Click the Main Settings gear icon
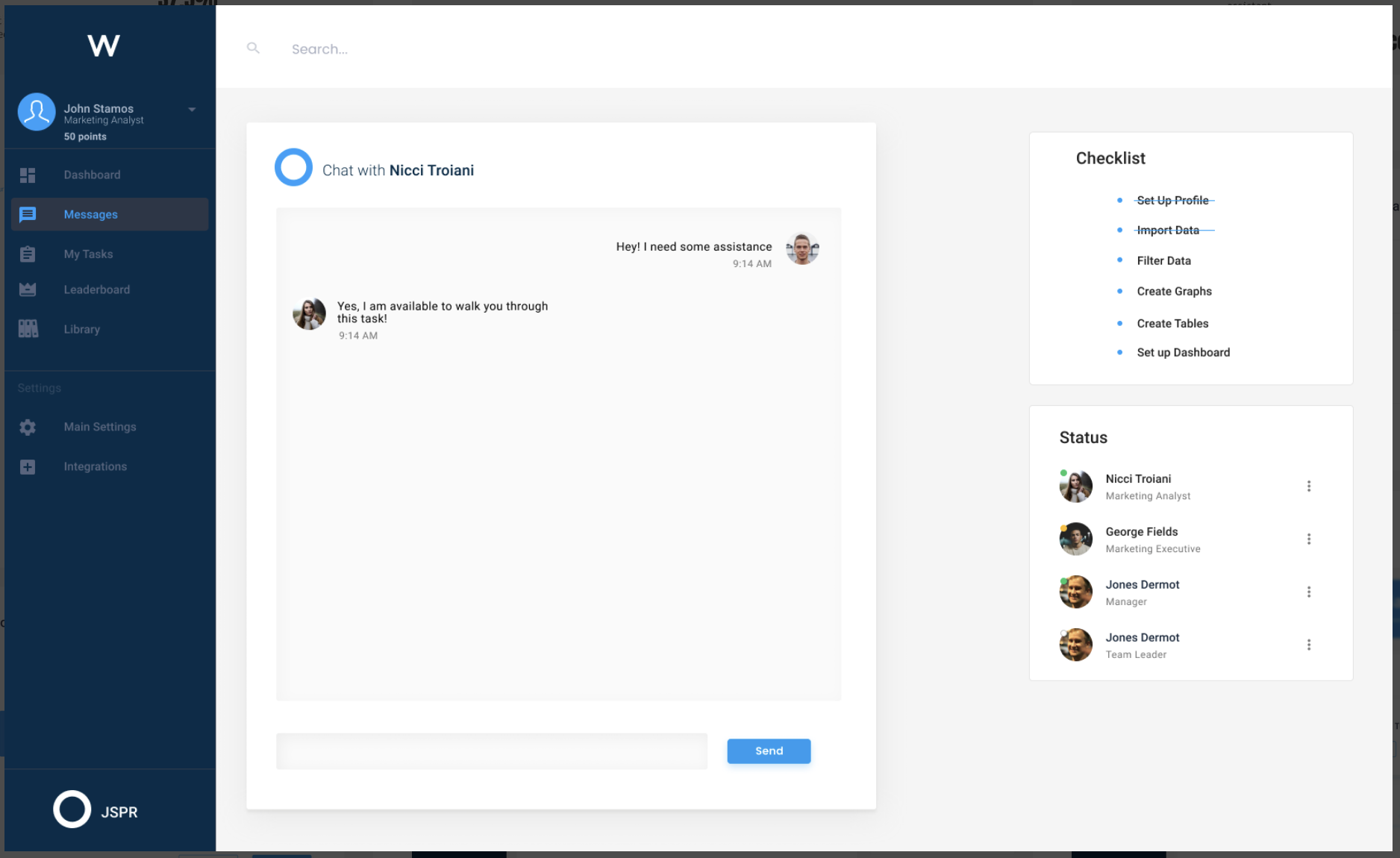The image size is (1400, 858). point(28,428)
